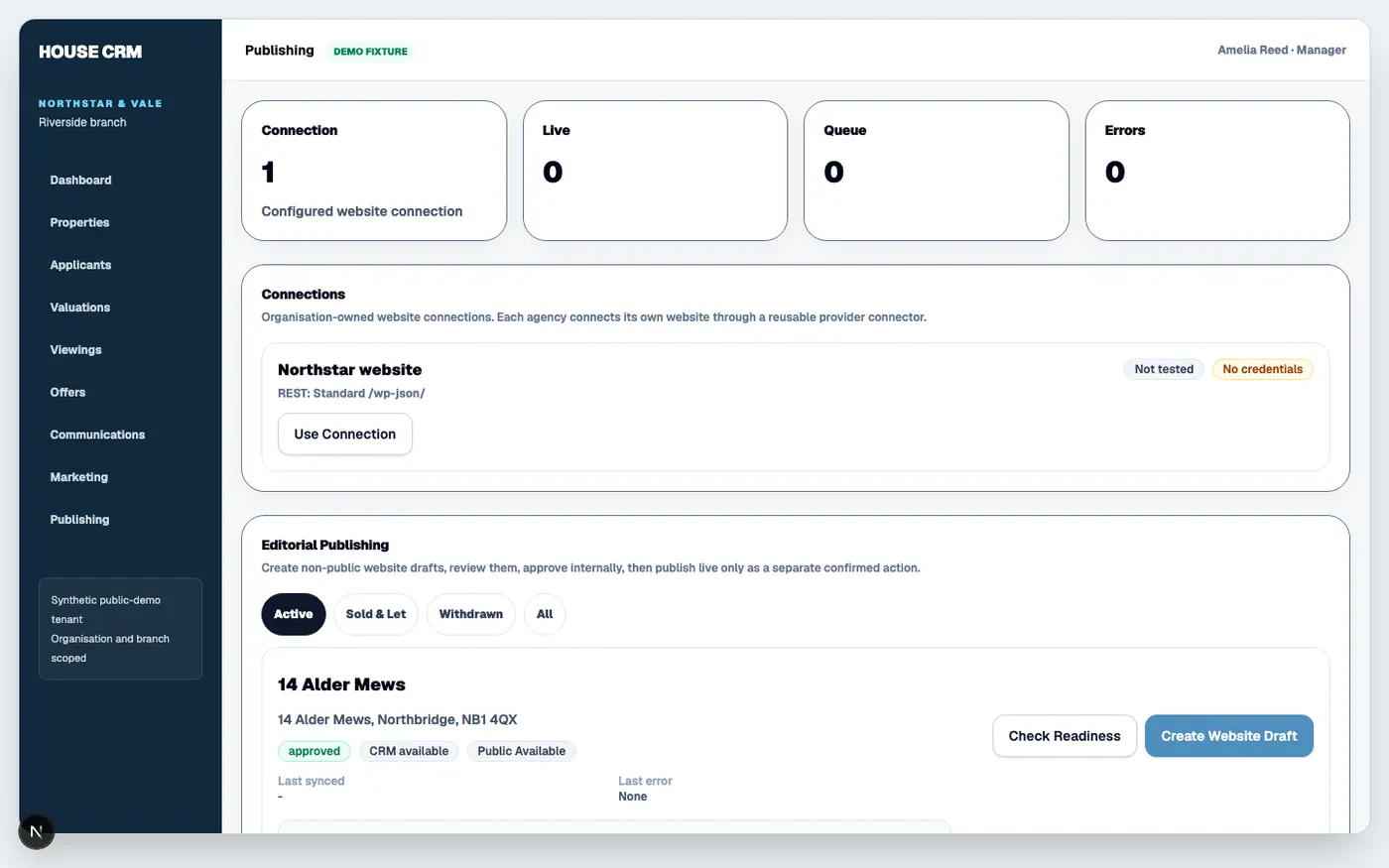Click the 14 Alder Mews listing title

pos(341,684)
